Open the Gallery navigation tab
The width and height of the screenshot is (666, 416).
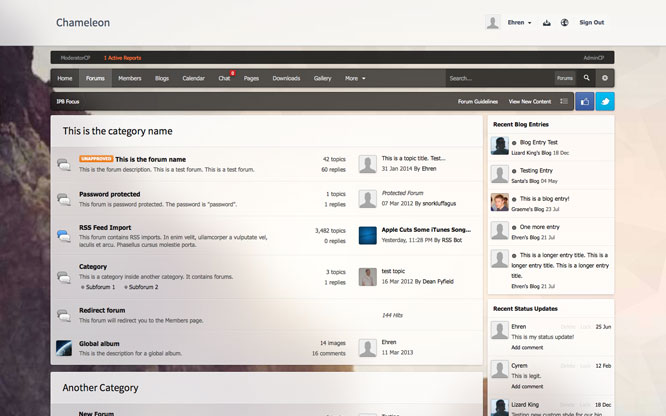pos(322,78)
